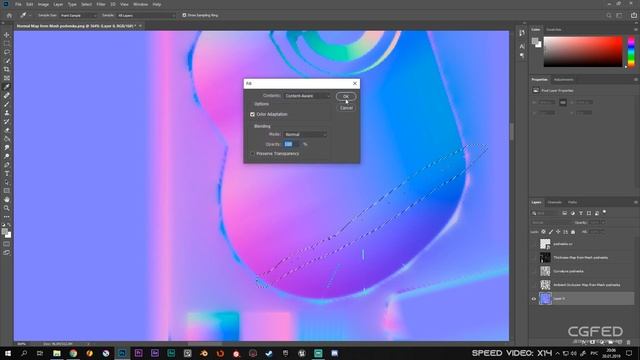The image size is (640, 360).
Task: Toggle the layer filter on/off switch
Action: click(x=604, y=212)
